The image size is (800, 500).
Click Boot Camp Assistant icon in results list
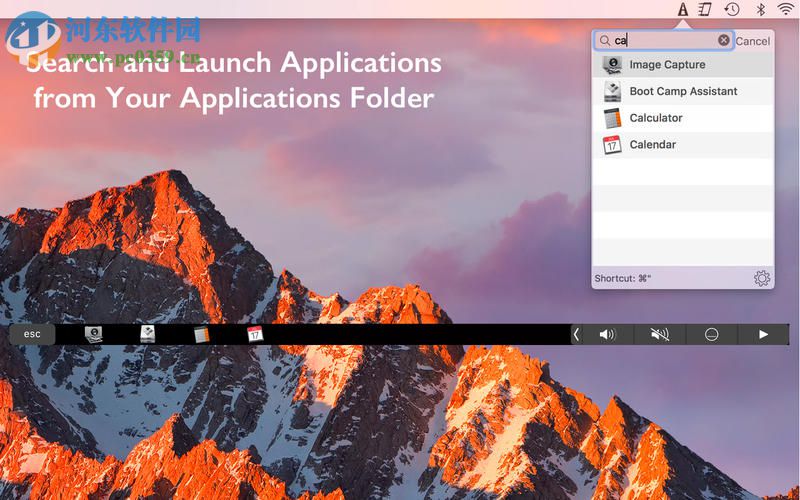612,91
